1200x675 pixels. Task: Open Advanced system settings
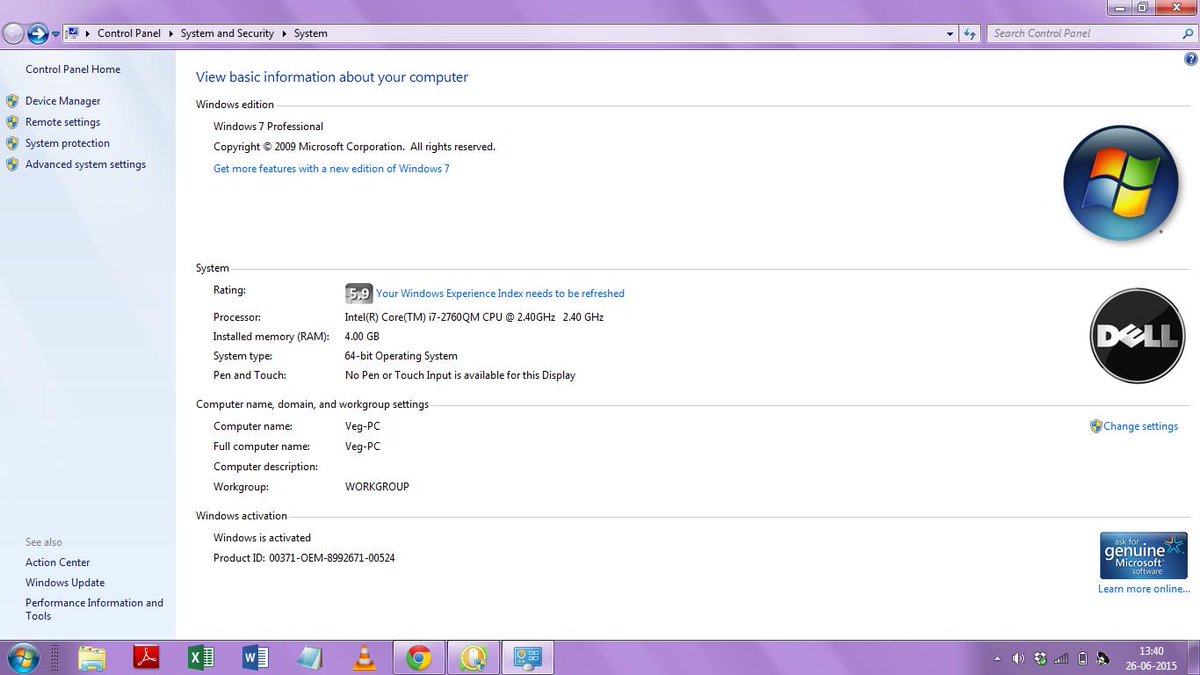pos(86,164)
